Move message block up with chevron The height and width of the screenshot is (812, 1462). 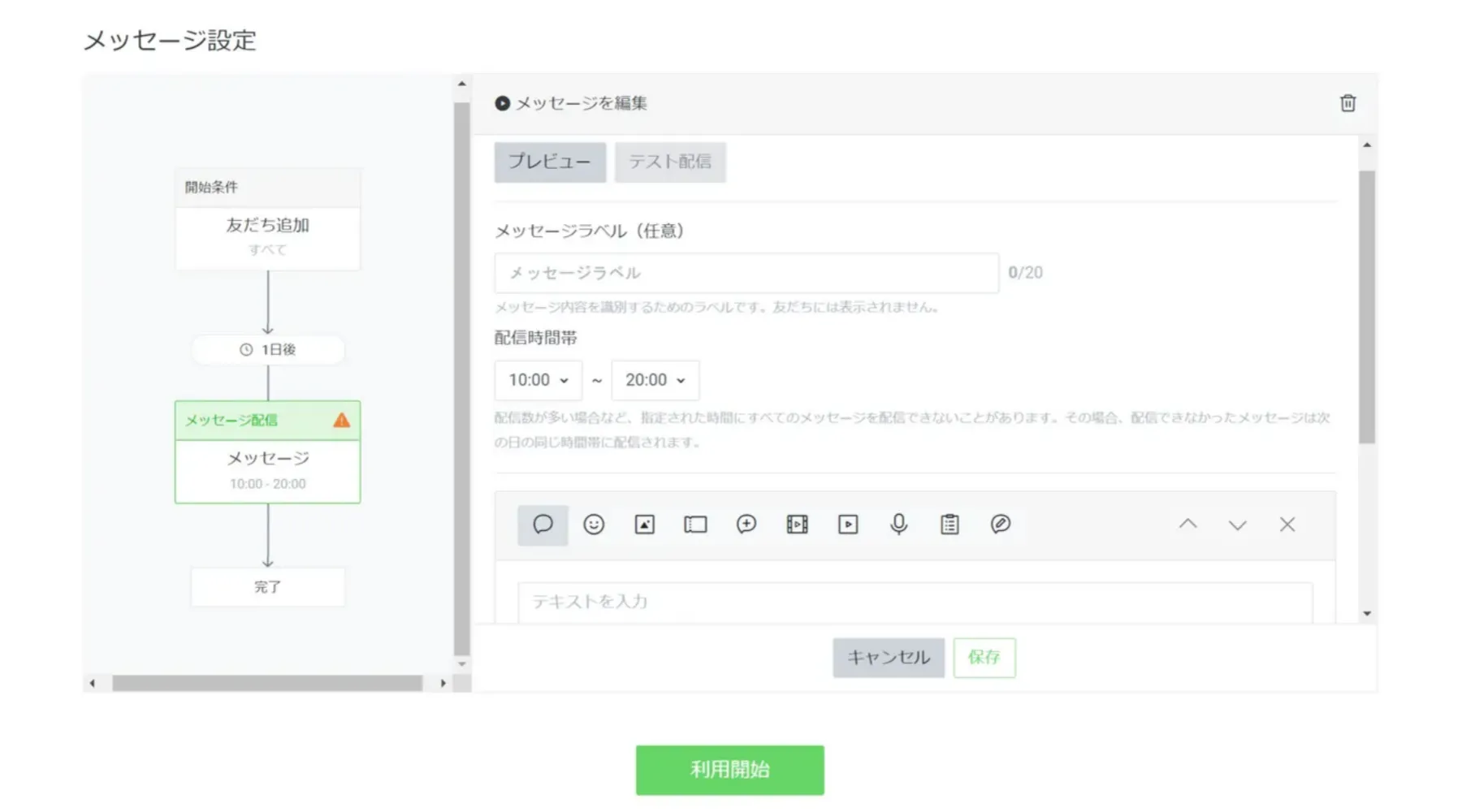[x=1187, y=525]
